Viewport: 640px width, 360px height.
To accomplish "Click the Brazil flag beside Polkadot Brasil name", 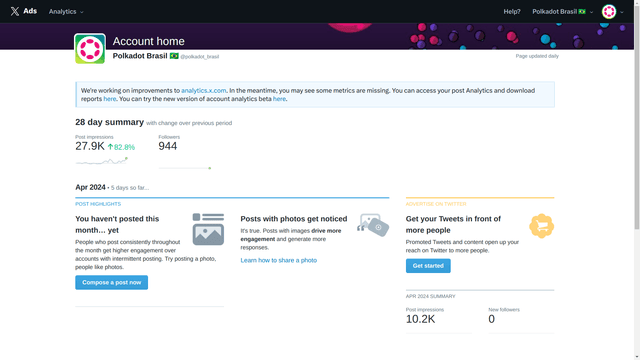I will [174, 56].
